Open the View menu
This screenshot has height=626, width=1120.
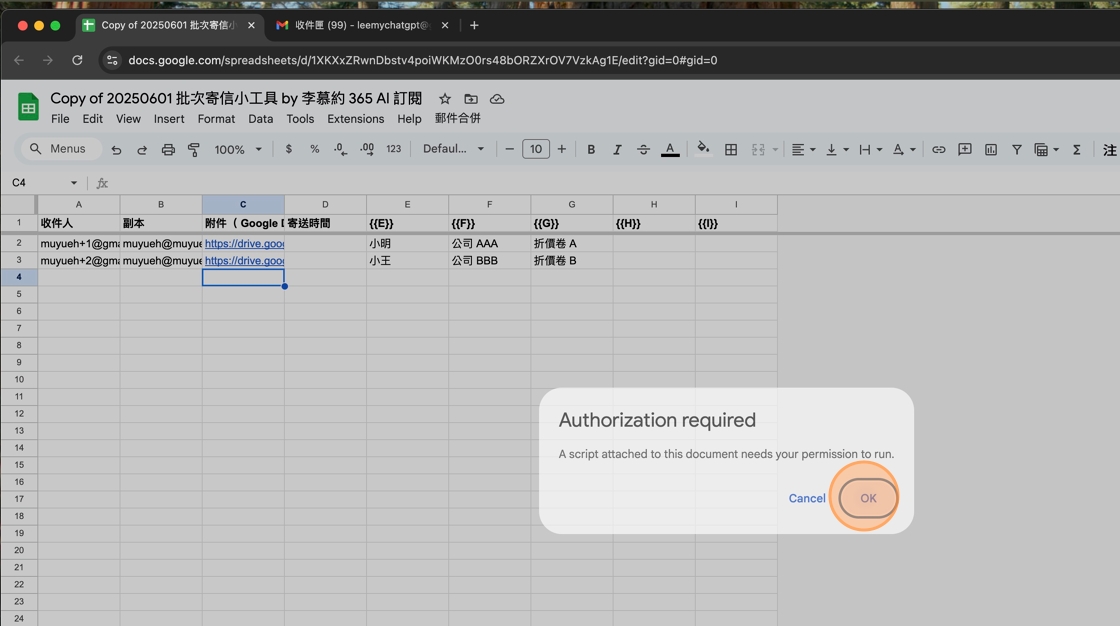[x=128, y=119]
